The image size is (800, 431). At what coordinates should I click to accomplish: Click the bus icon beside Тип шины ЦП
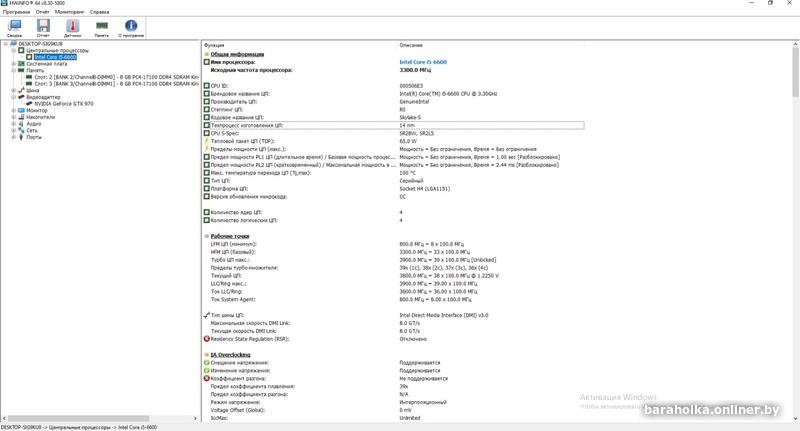[207, 315]
